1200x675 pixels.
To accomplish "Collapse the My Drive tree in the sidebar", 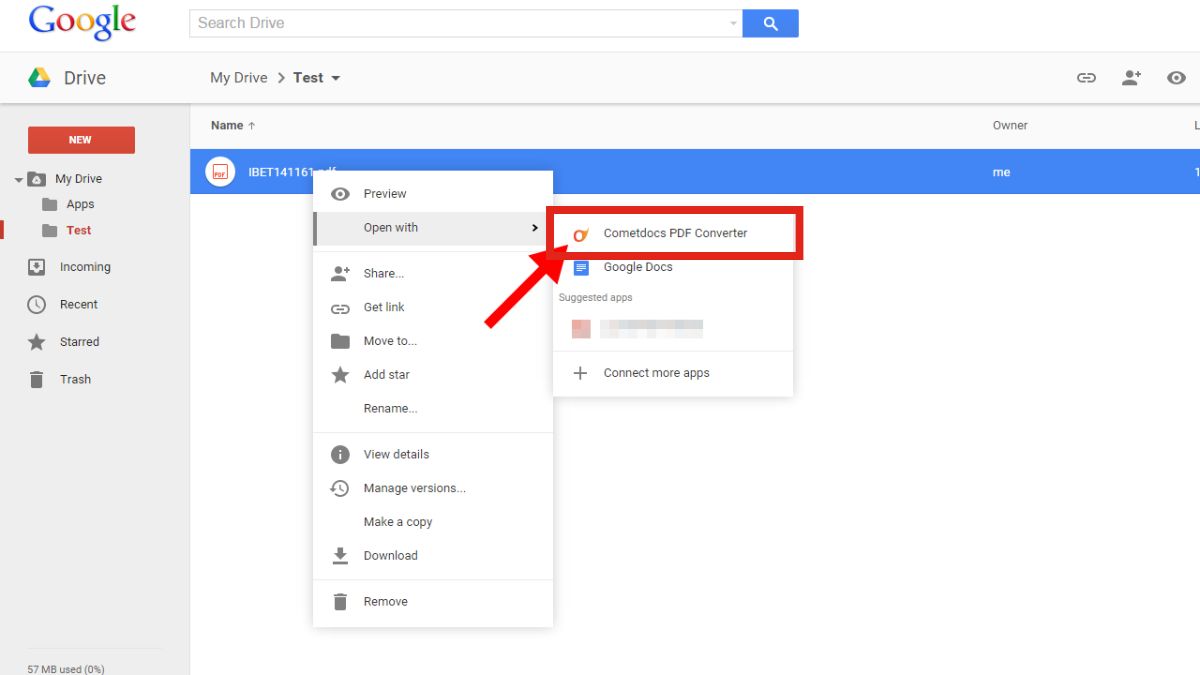I will click(x=16, y=178).
